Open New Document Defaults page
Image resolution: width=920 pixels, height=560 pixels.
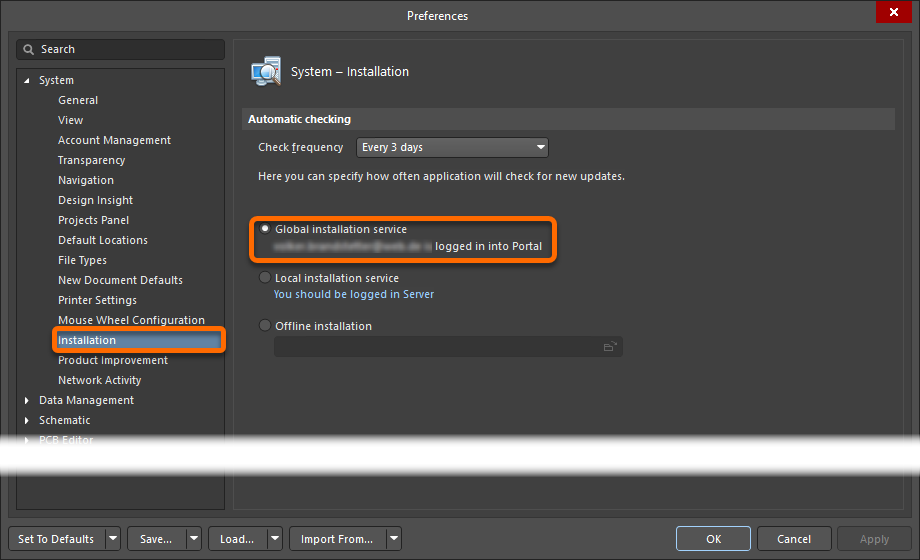click(120, 280)
